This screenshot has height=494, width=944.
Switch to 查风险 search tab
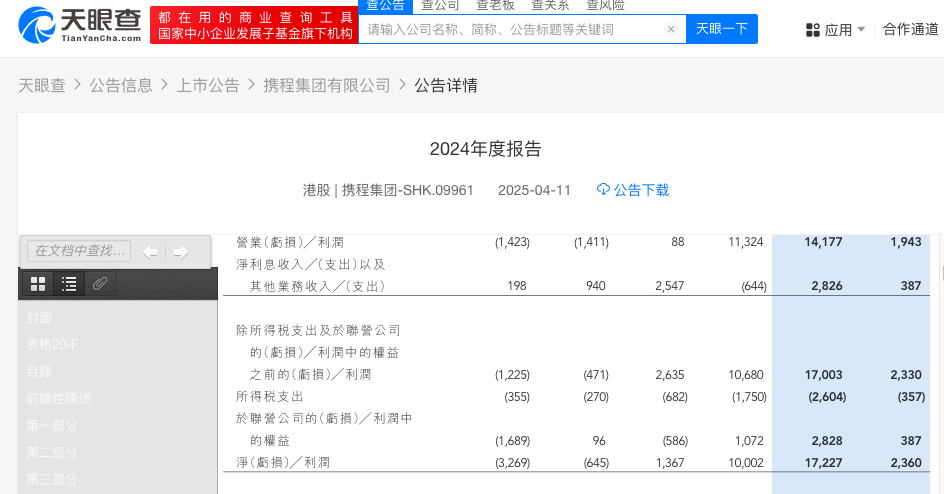(606, 6)
